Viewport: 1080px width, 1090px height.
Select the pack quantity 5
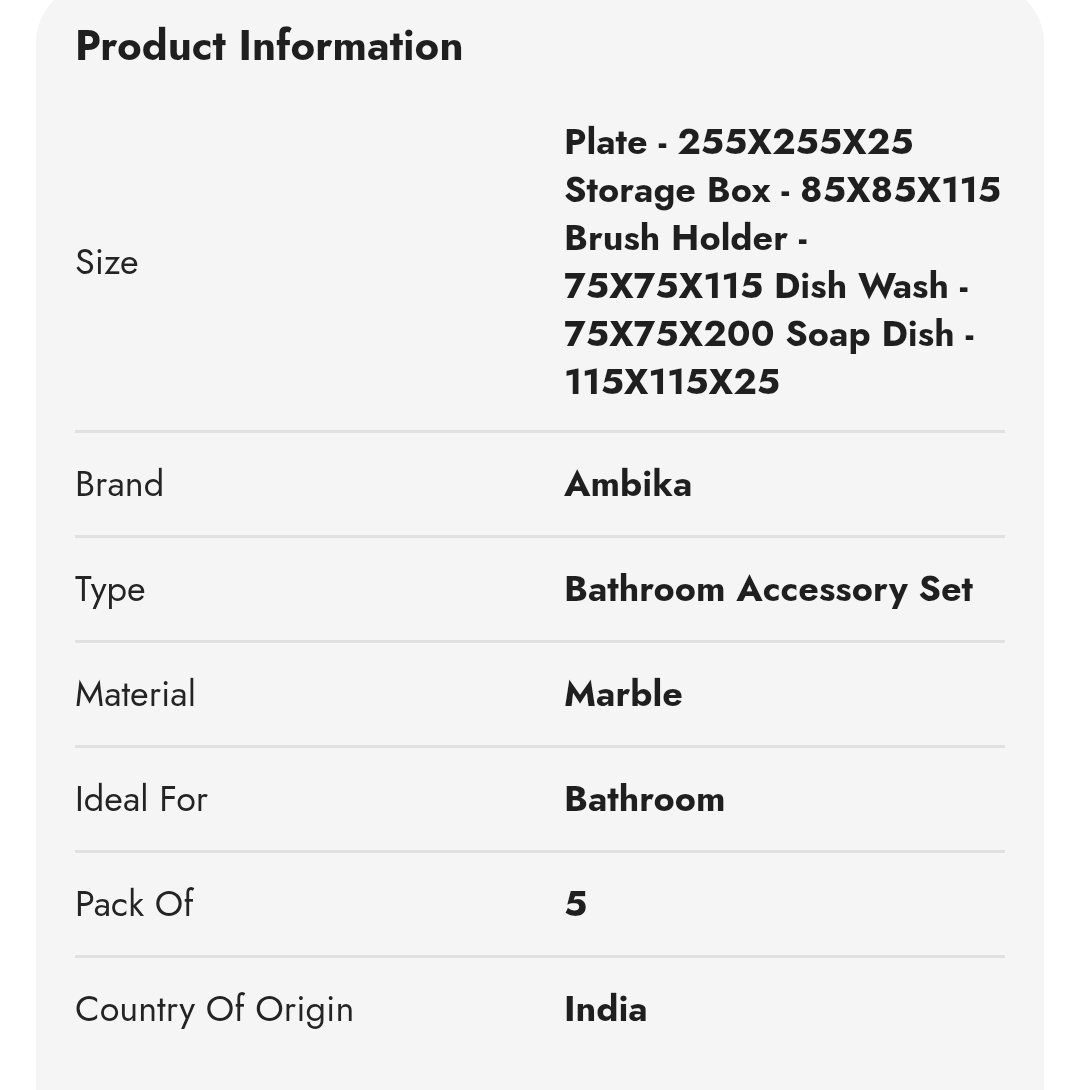tap(575, 904)
